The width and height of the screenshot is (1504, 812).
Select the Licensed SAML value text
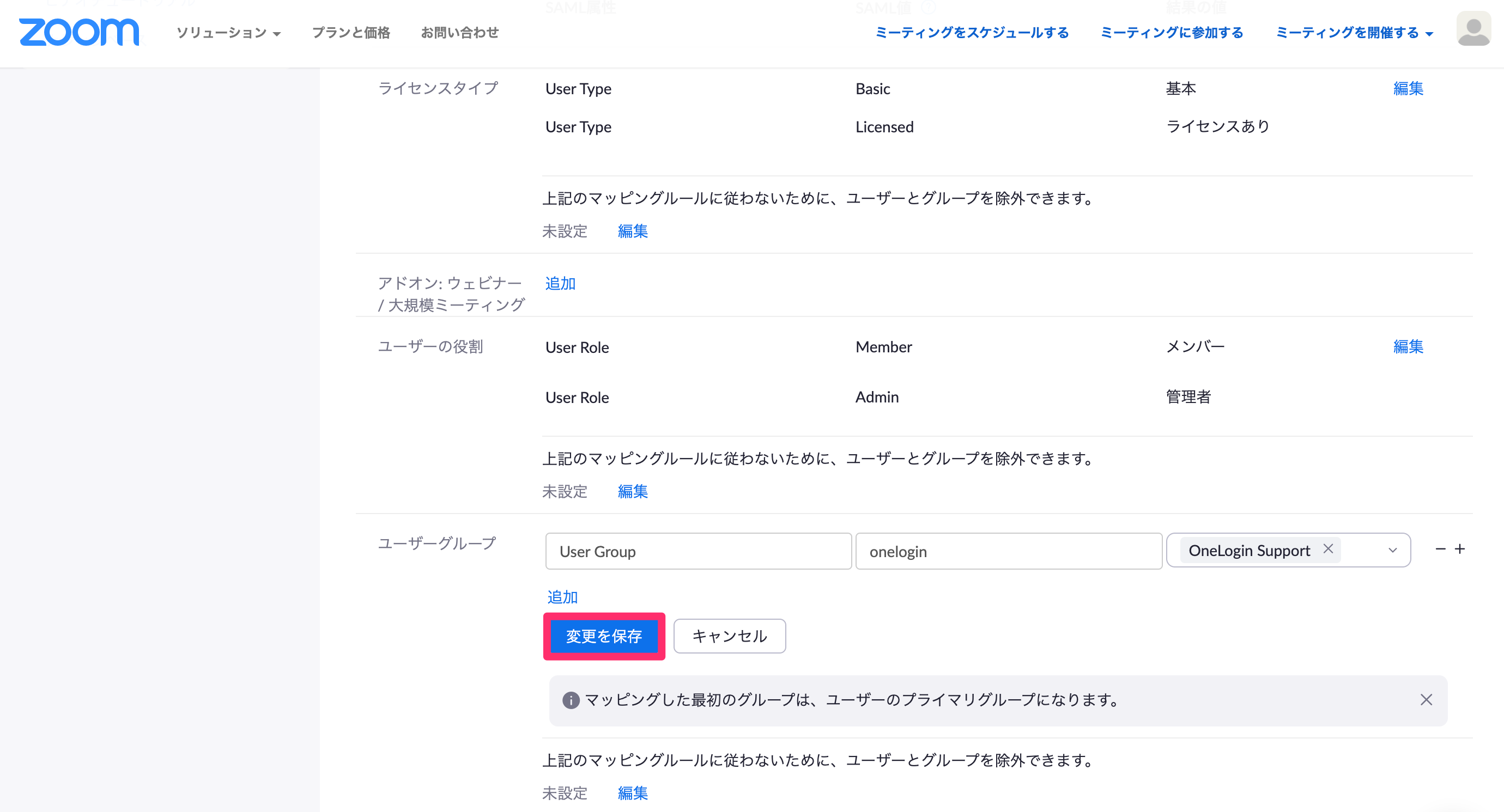coord(884,126)
